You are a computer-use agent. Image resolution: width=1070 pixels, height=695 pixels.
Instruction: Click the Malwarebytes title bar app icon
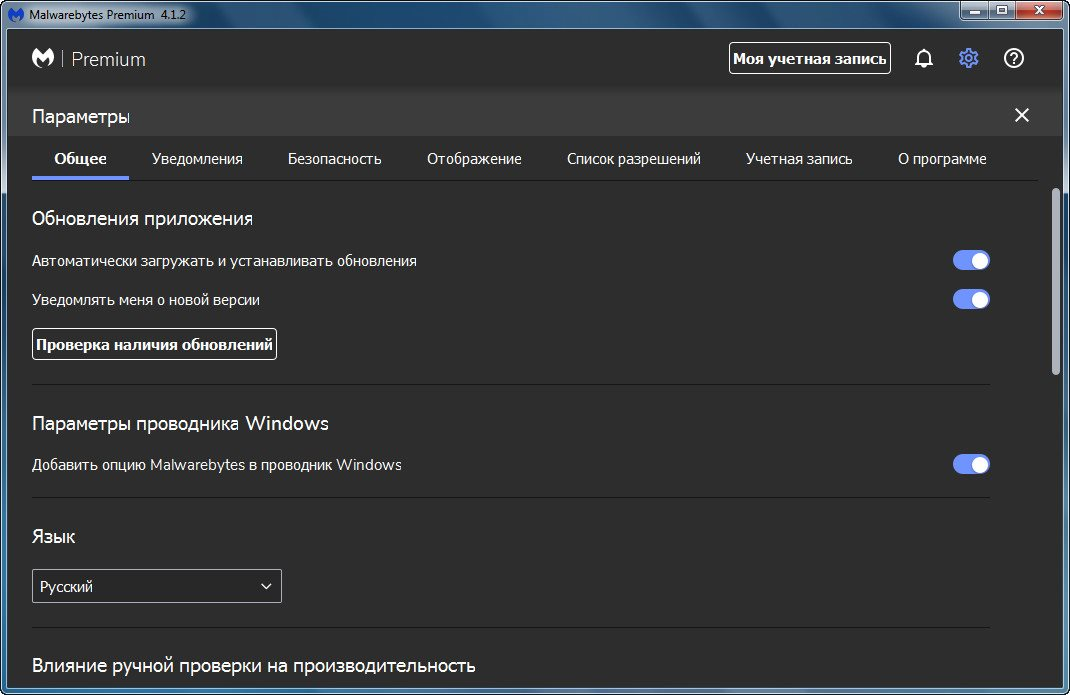(15, 14)
